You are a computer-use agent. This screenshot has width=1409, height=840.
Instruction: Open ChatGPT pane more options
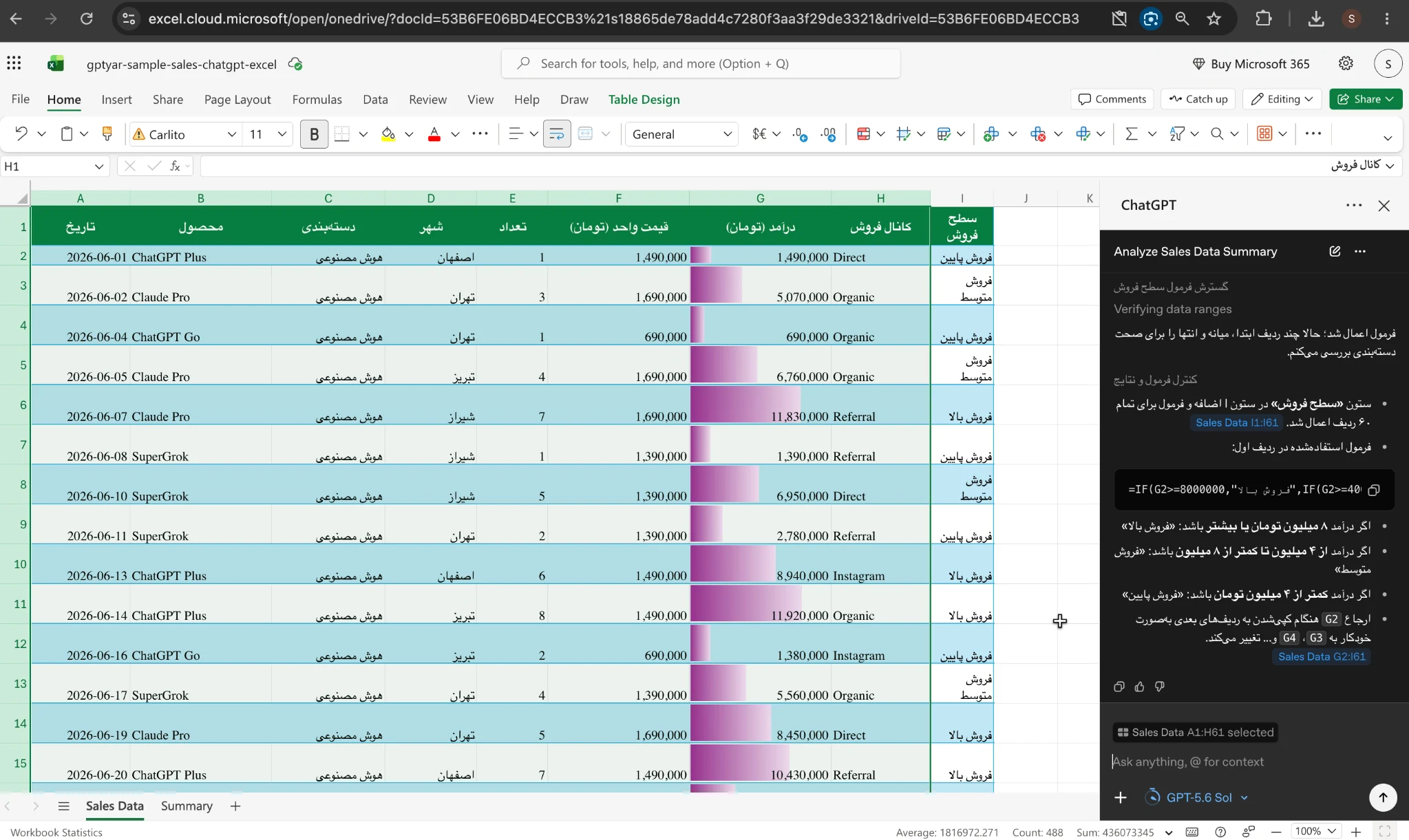pos(1354,205)
